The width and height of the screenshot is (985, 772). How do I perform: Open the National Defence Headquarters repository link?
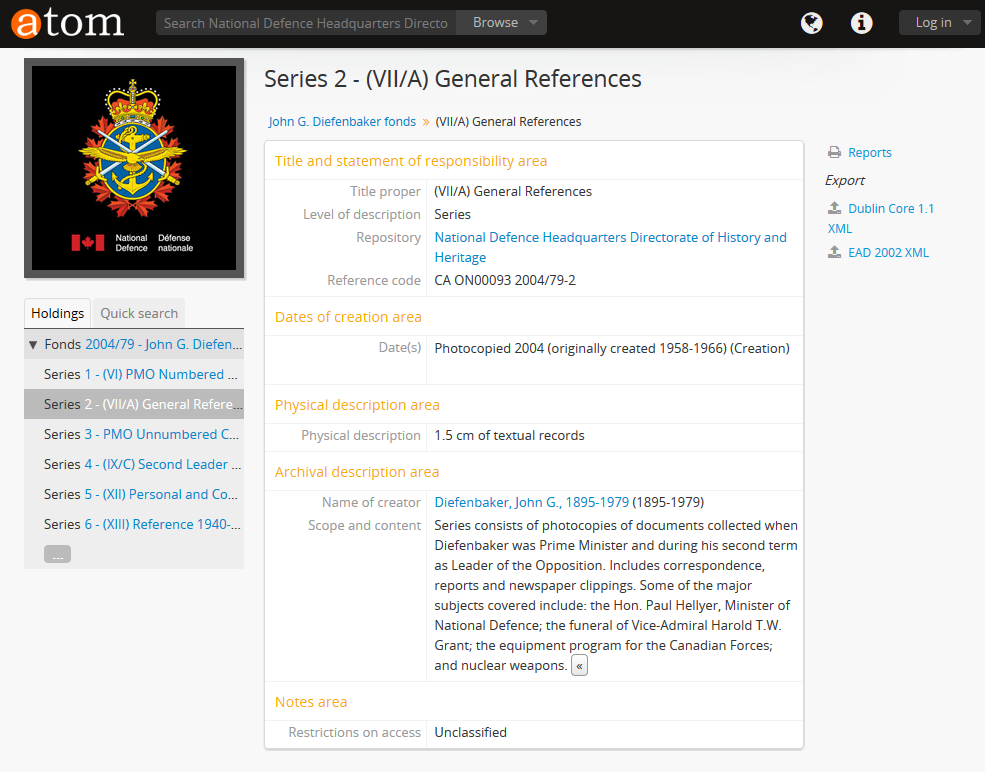coord(610,237)
